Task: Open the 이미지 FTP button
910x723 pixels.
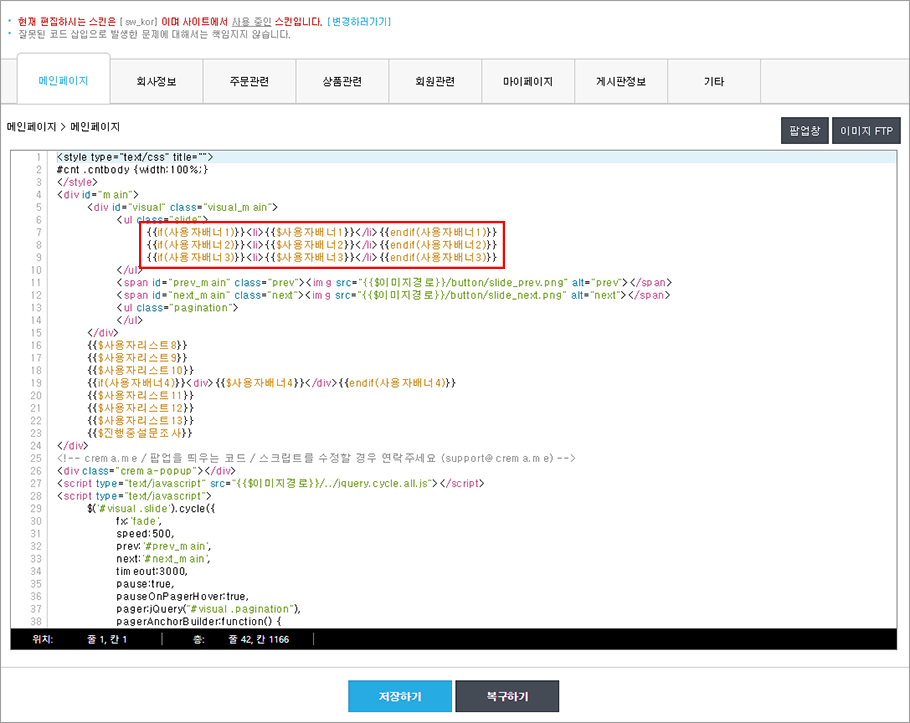Action: (x=866, y=131)
